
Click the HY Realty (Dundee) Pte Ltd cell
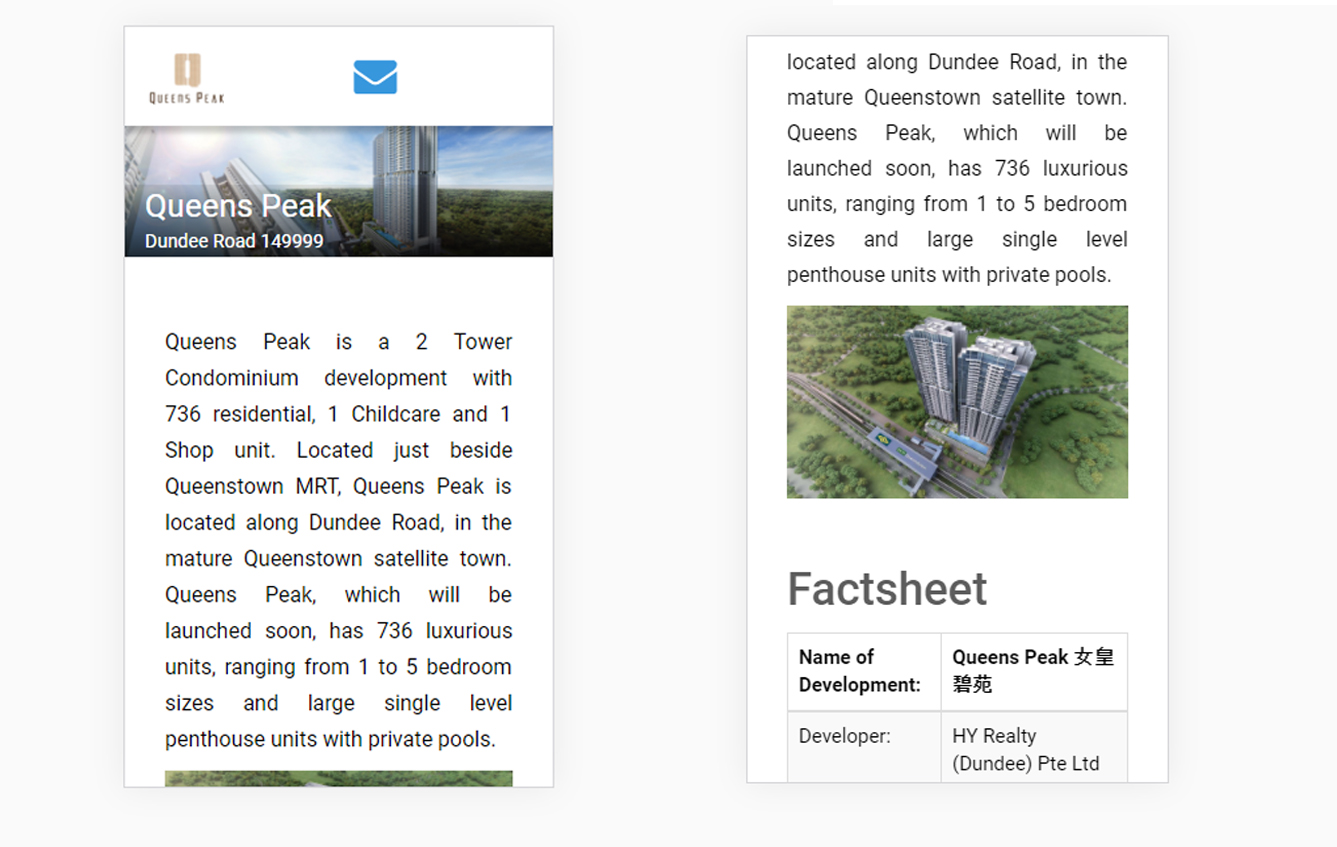pyautogui.click(x=1034, y=747)
